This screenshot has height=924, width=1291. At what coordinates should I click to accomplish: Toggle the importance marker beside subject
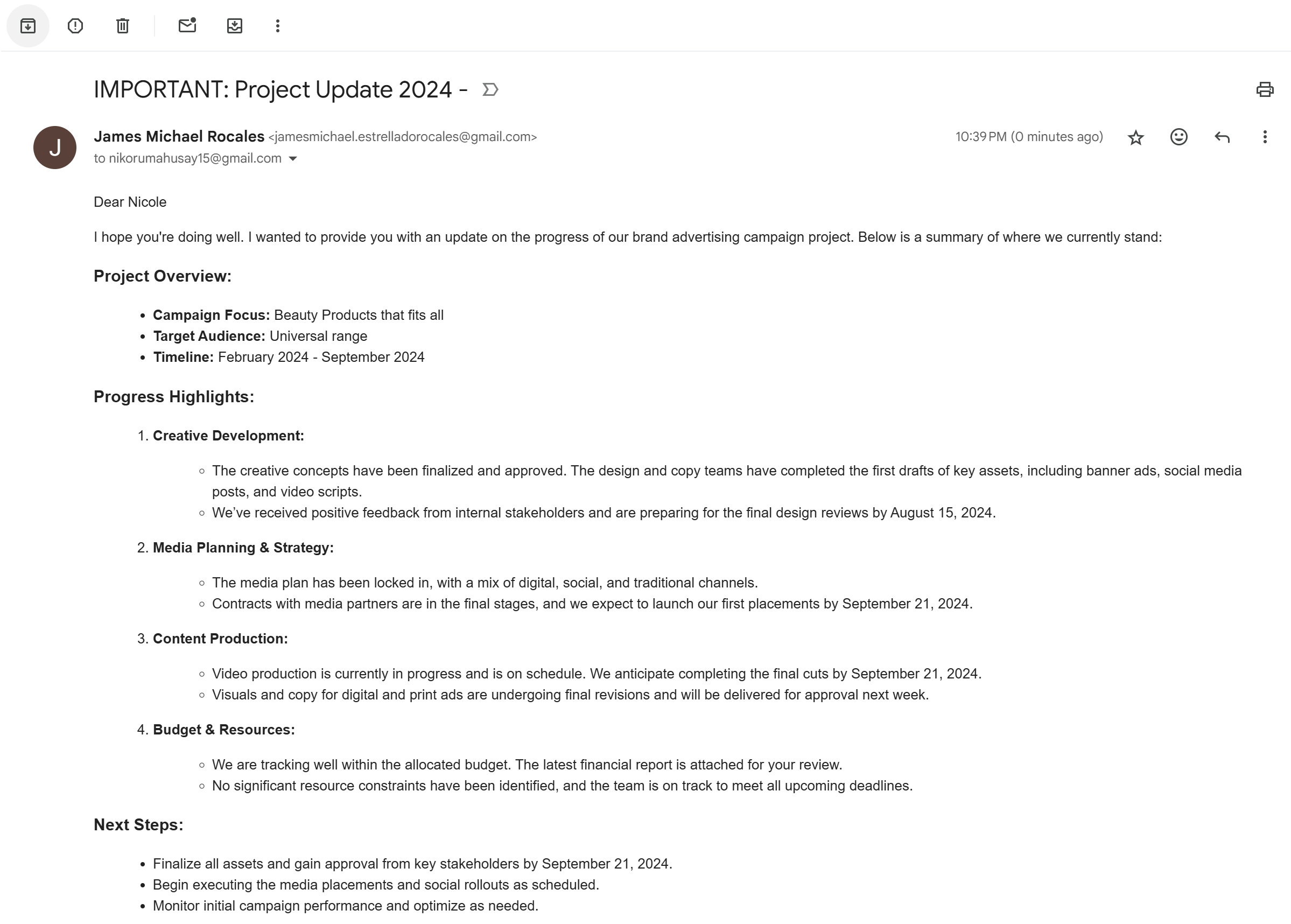[x=490, y=90]
